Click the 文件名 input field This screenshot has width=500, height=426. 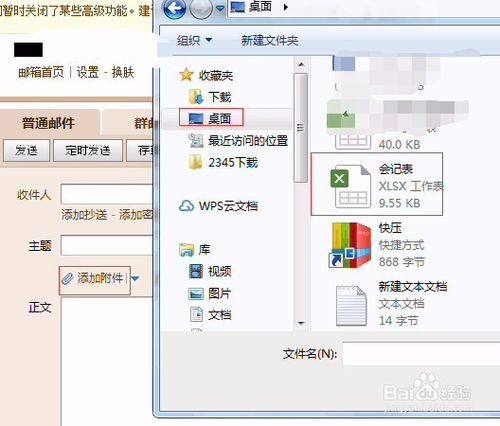(x=421, y=353)
